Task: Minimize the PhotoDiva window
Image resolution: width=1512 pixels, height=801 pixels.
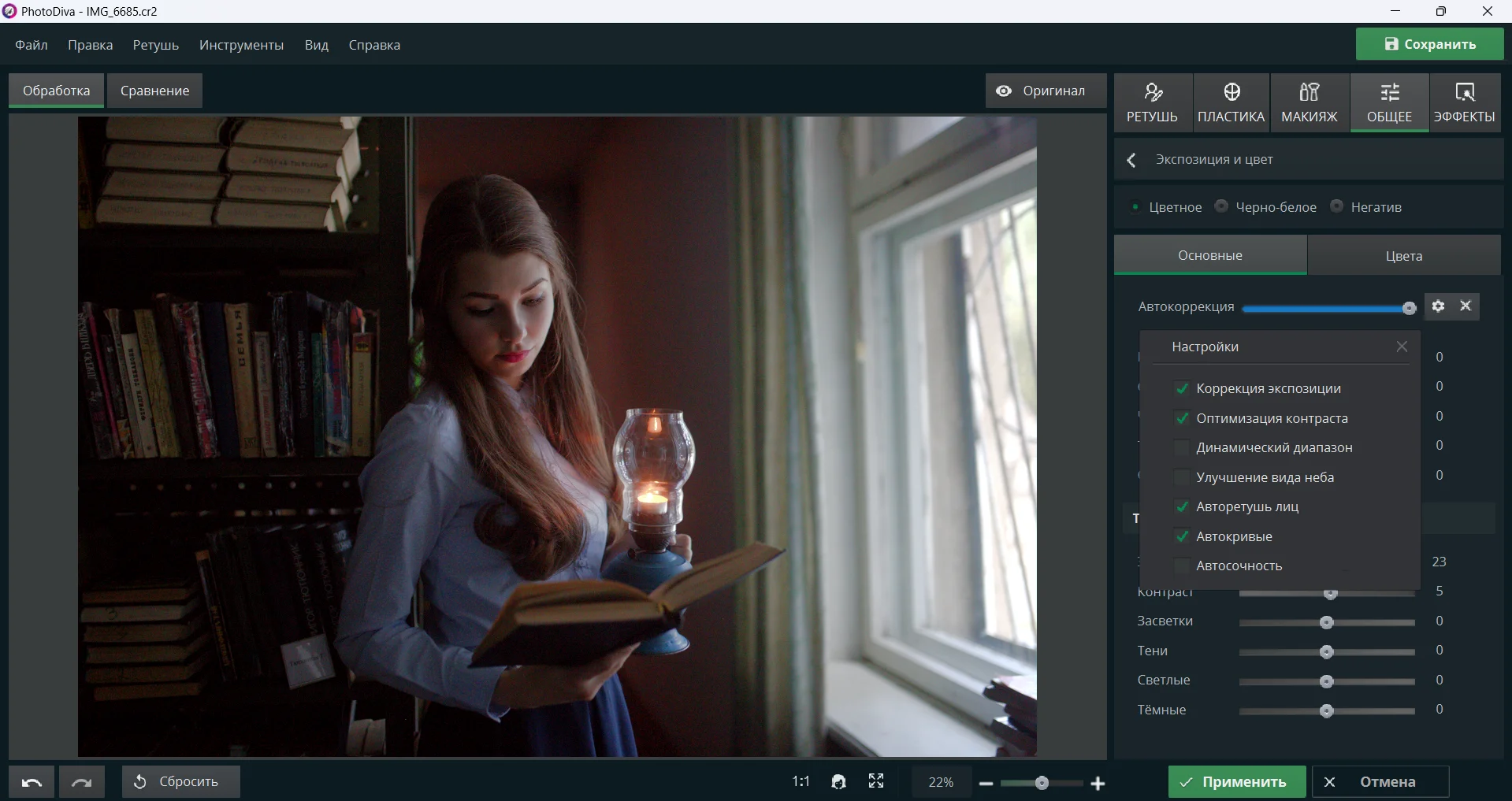Action: point(1395,11)
